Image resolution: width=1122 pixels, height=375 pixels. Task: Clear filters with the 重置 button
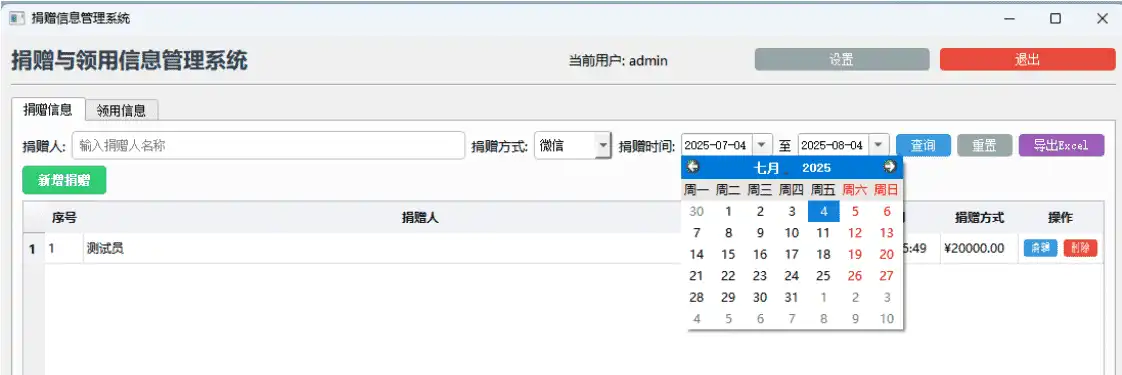click(x=984, y=145)
